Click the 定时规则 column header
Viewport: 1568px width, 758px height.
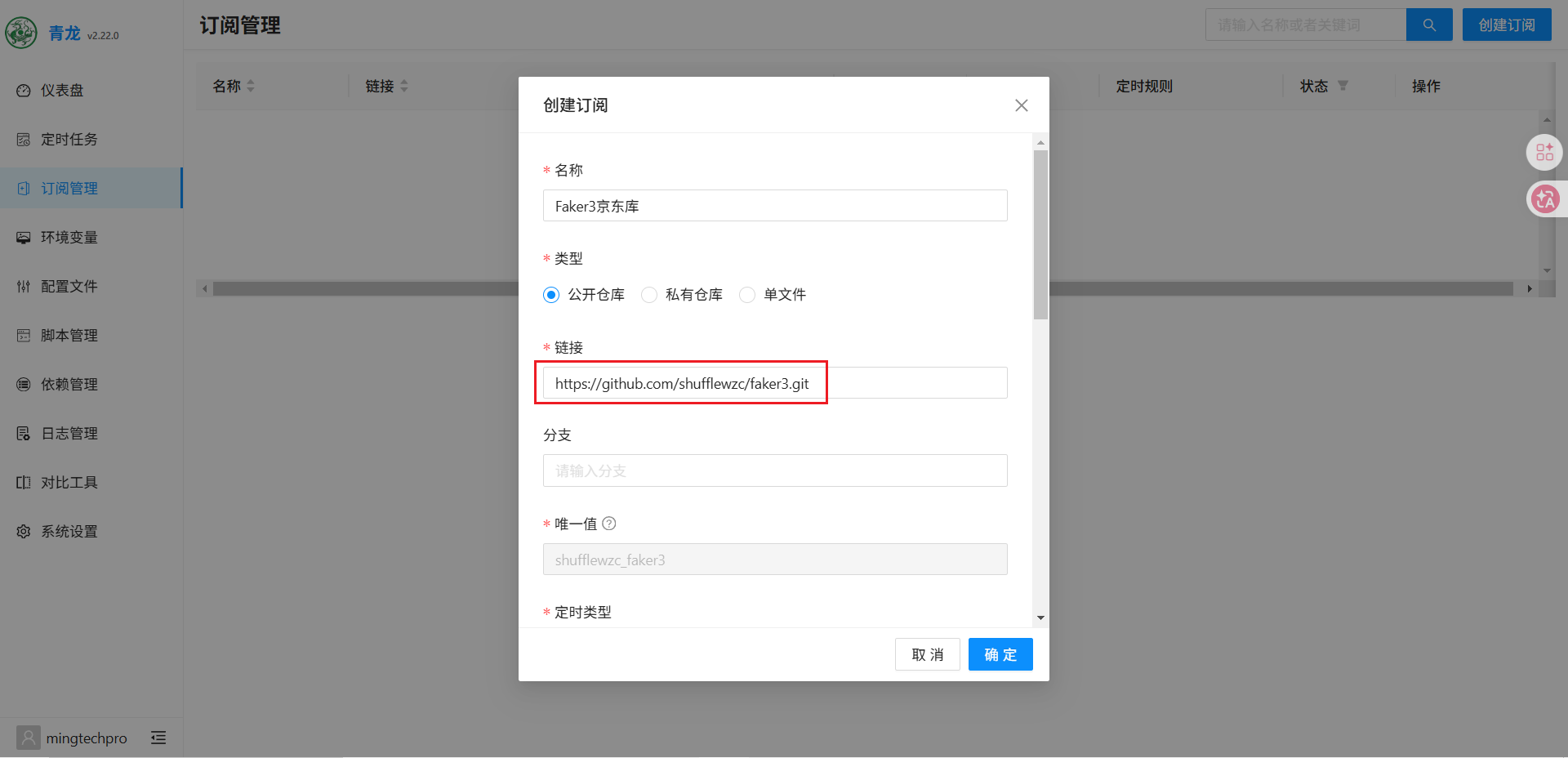[1144, 86]
